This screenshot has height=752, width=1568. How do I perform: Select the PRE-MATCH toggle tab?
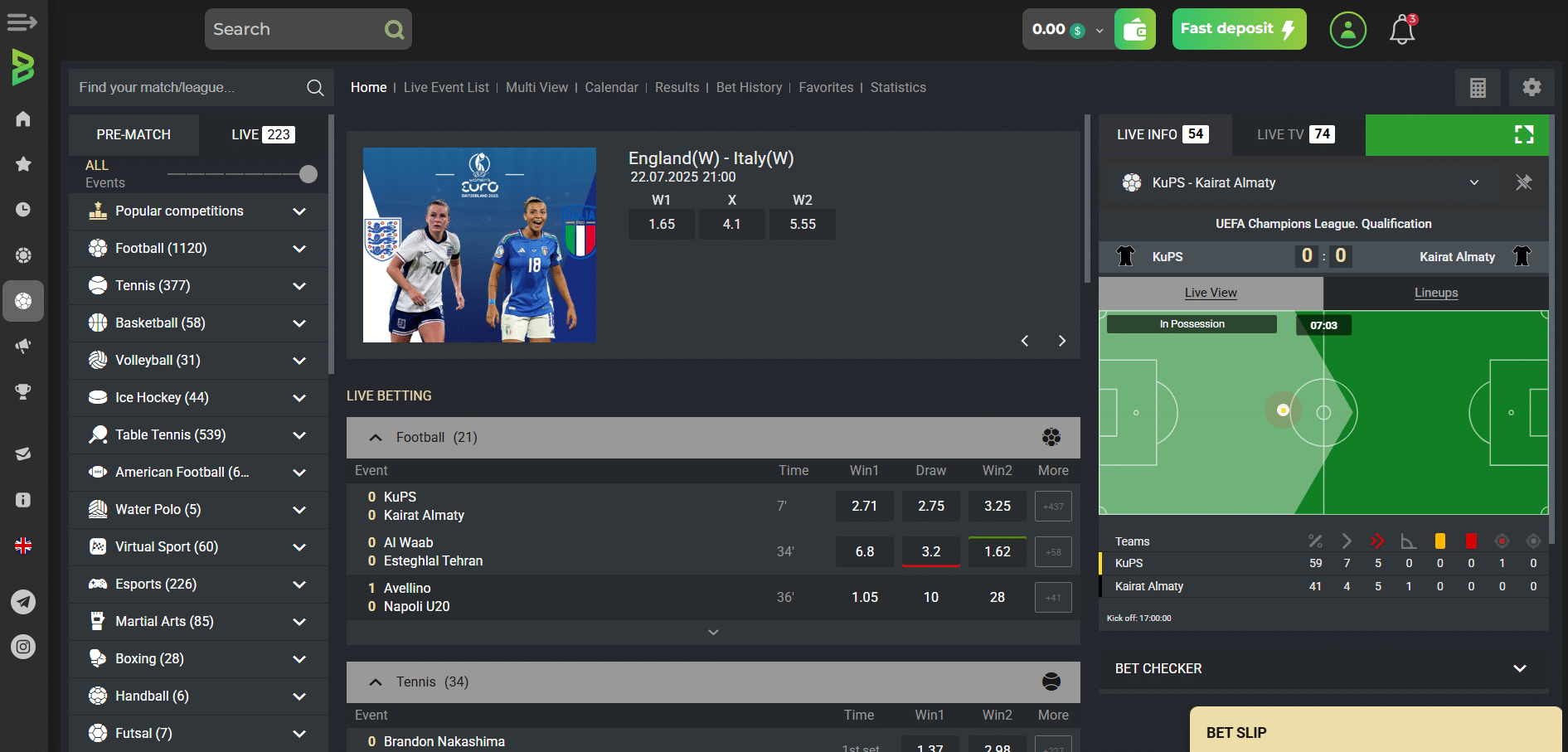133,134
